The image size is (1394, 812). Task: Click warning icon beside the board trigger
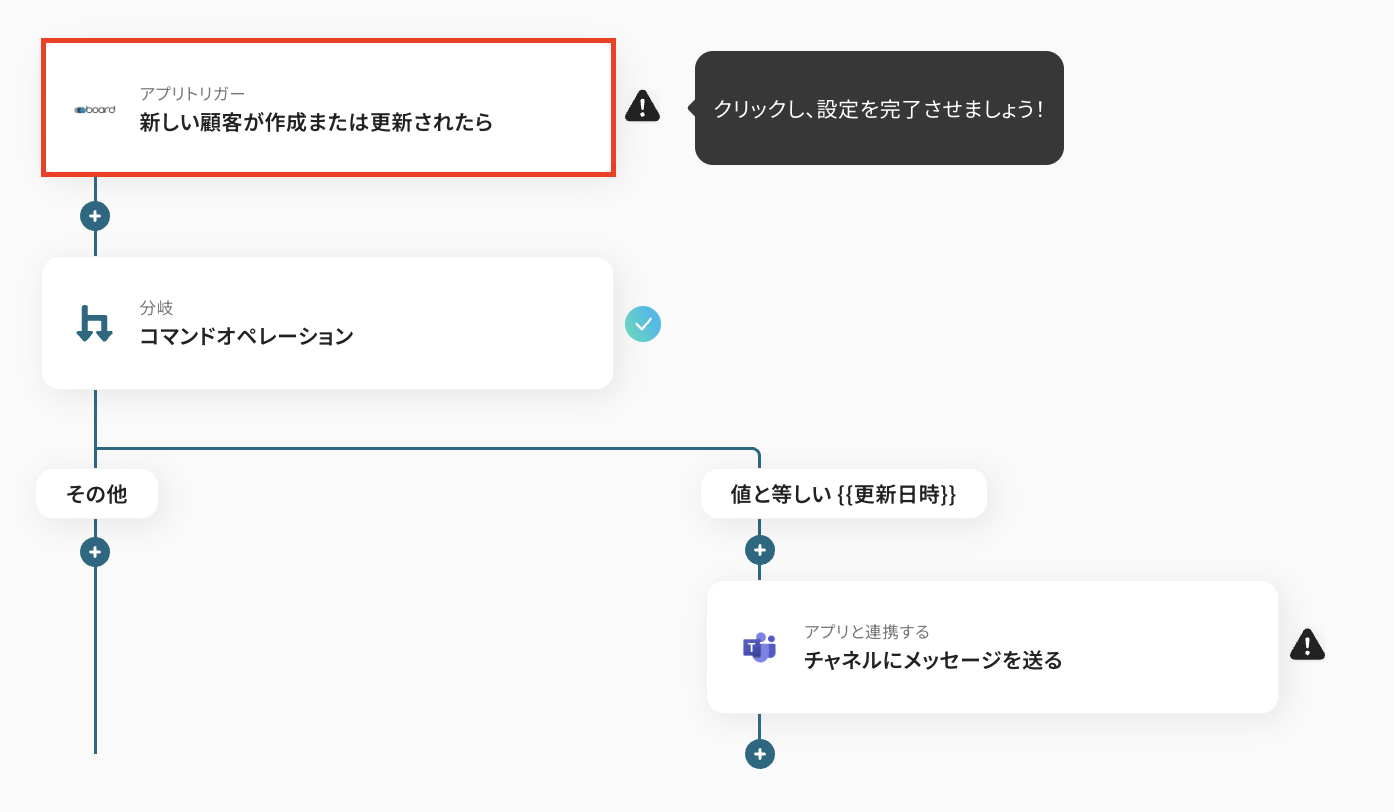click(x=642, y=105)
